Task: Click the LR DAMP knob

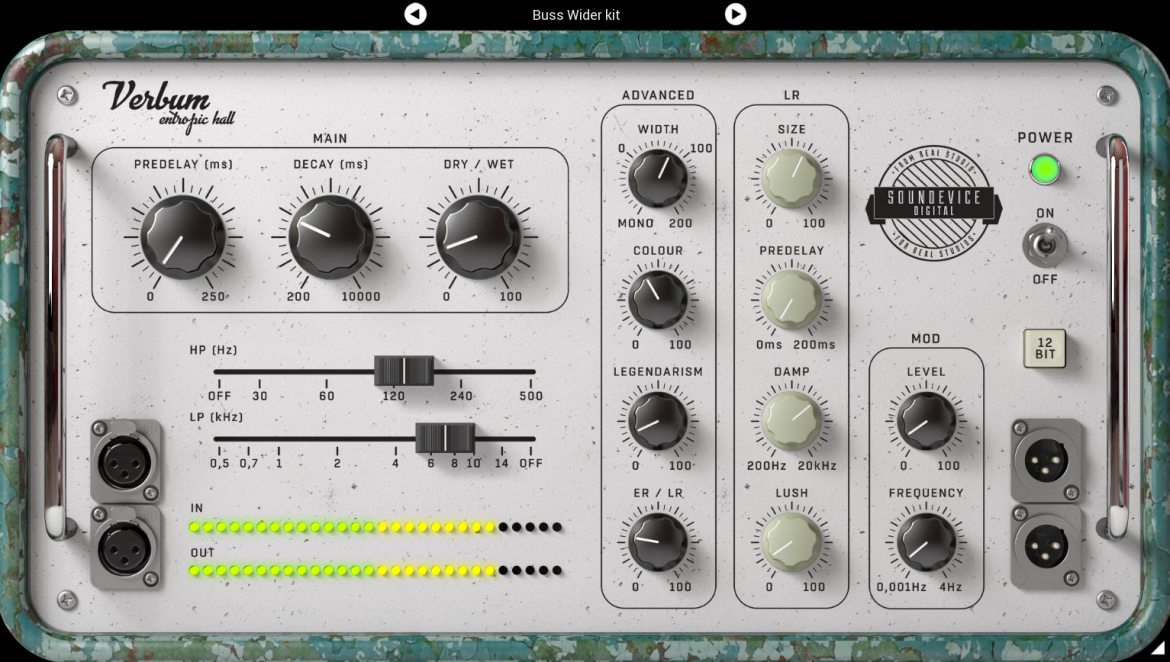Action: click(x=791, y=421)
